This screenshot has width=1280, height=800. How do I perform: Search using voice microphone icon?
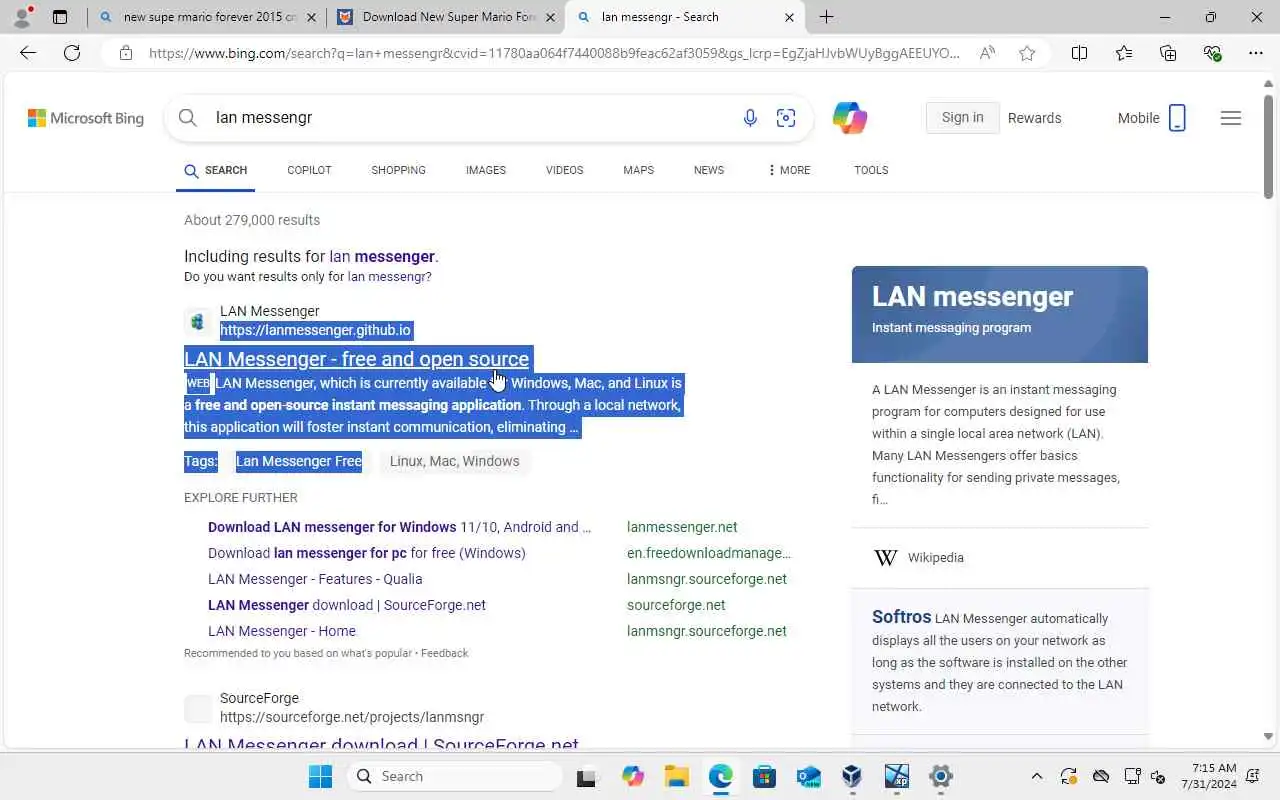click(x=750, y=118)
